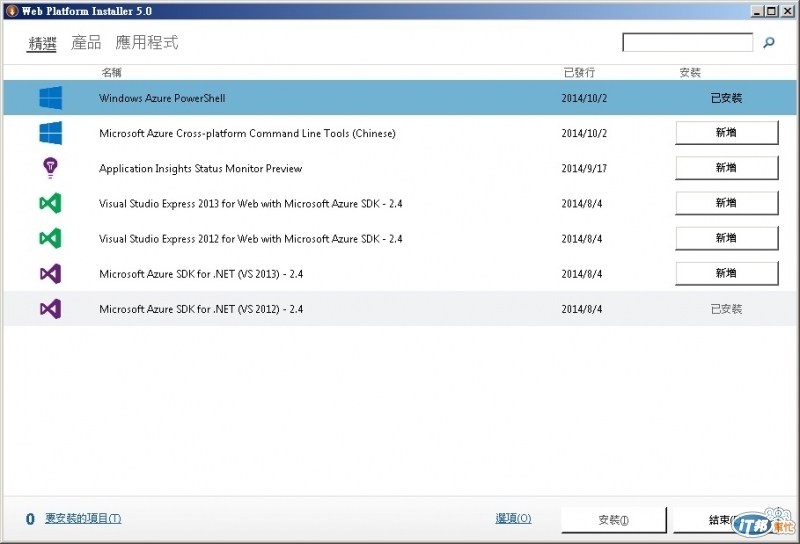The image size is (800, 544).
Task: Select Microsoft Azure SDK for .NET (VS 2012) text
Action: pyautogui.click(x=201, y=309)
